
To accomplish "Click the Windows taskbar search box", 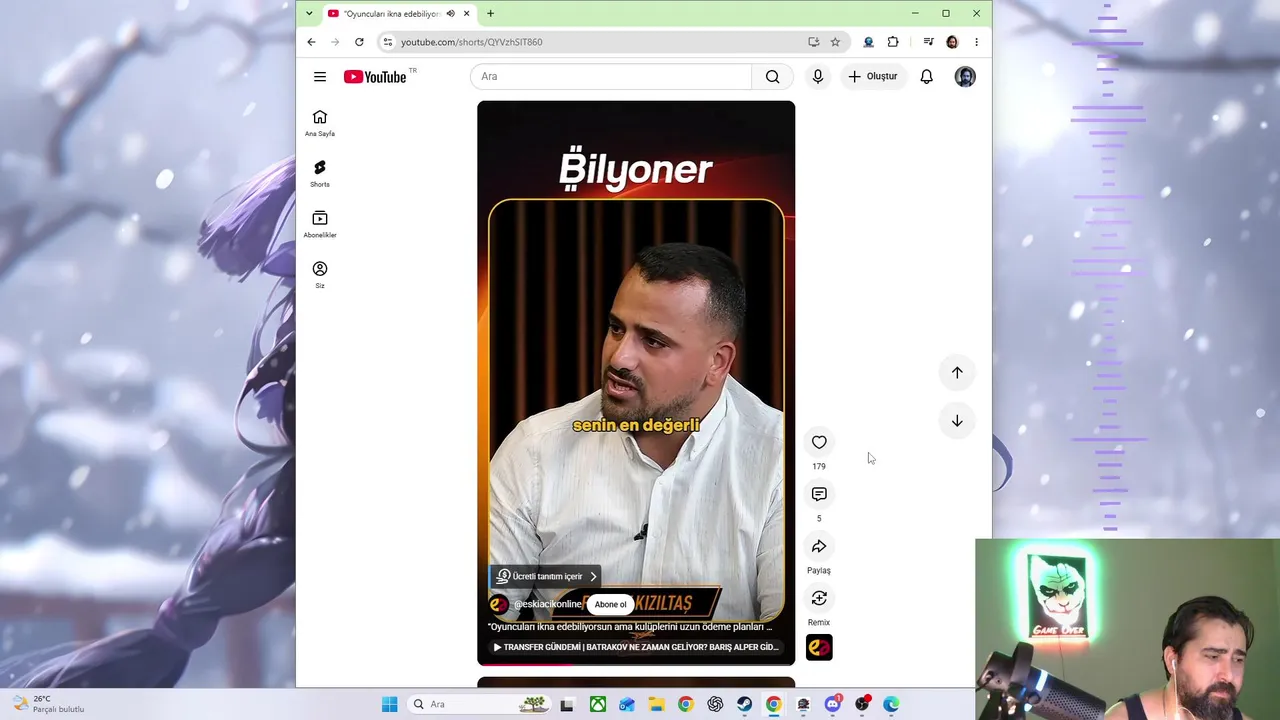I will click(478, 704).
